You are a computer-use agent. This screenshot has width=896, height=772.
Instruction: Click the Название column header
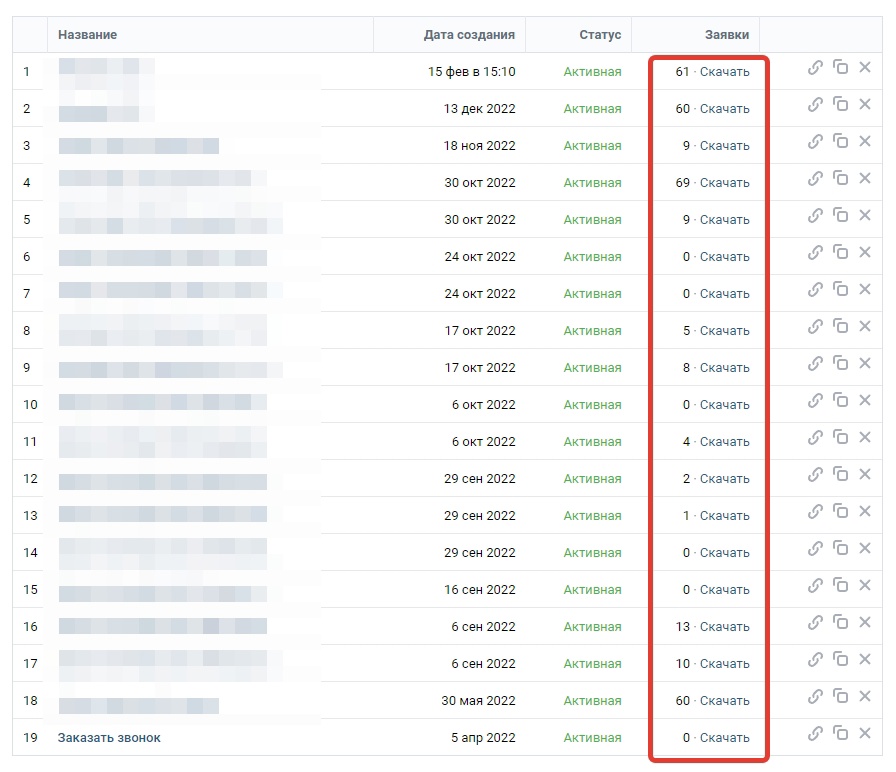(87, 35)
